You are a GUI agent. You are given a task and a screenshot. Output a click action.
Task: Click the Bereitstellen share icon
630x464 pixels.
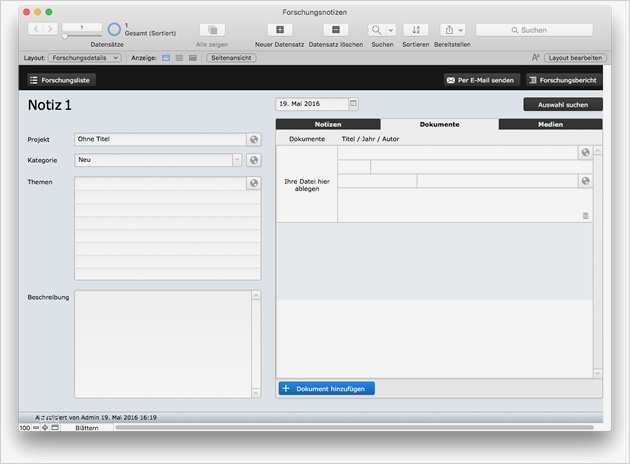pyautogui.click(x=449, y=30)
